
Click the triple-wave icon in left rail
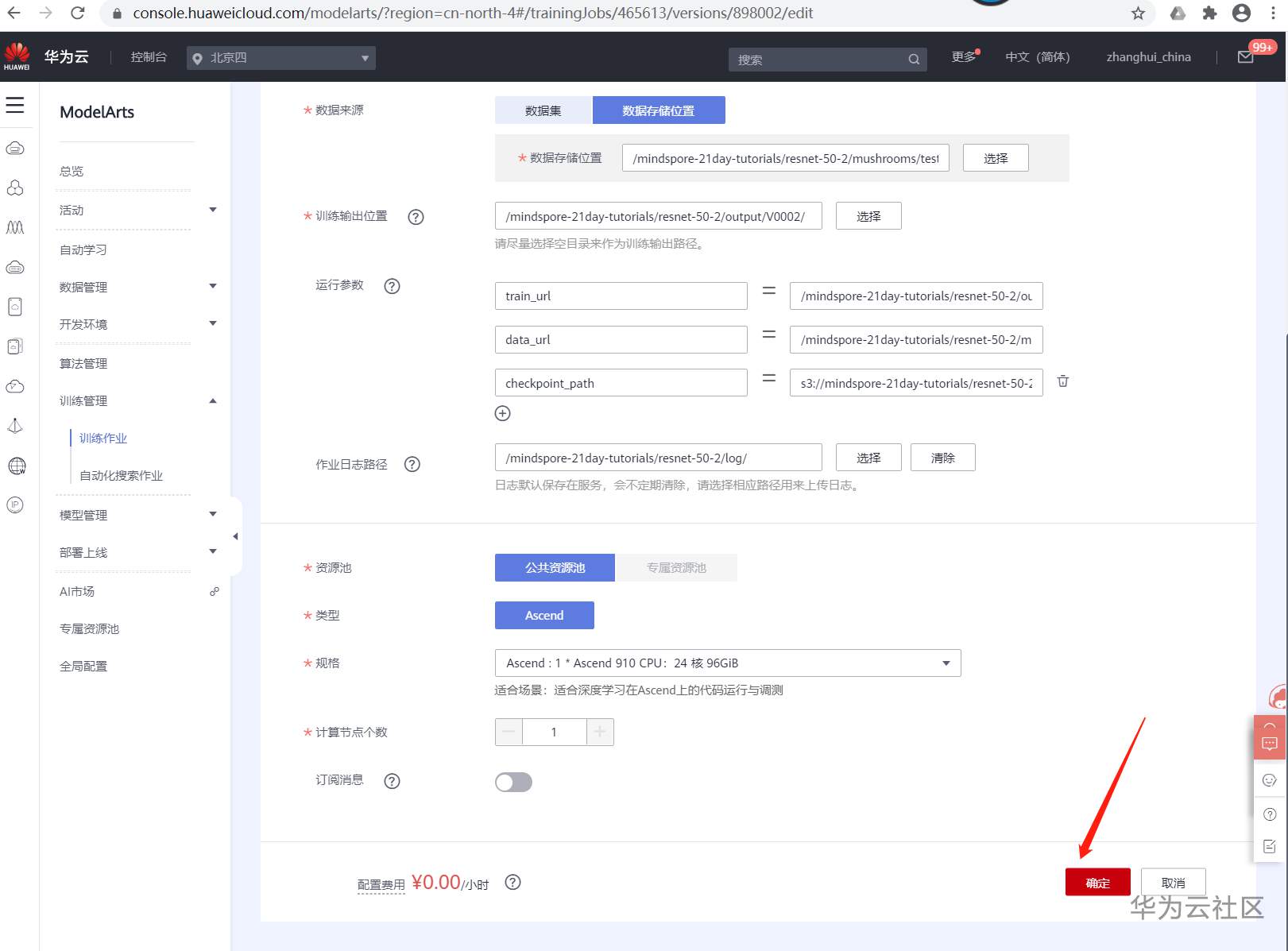click(15, 227)
